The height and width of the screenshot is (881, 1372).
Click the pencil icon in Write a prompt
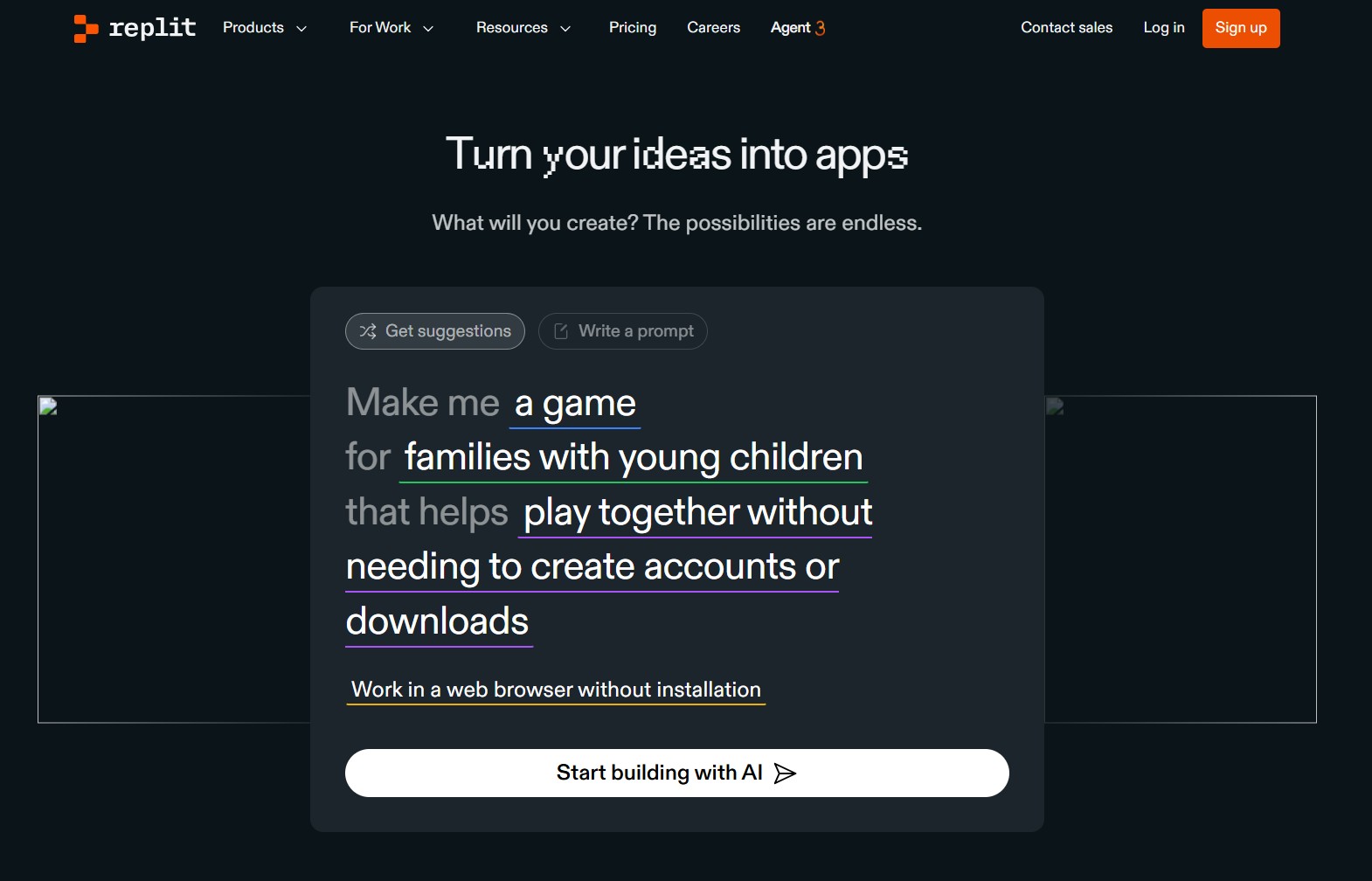(x=561, y=331)
